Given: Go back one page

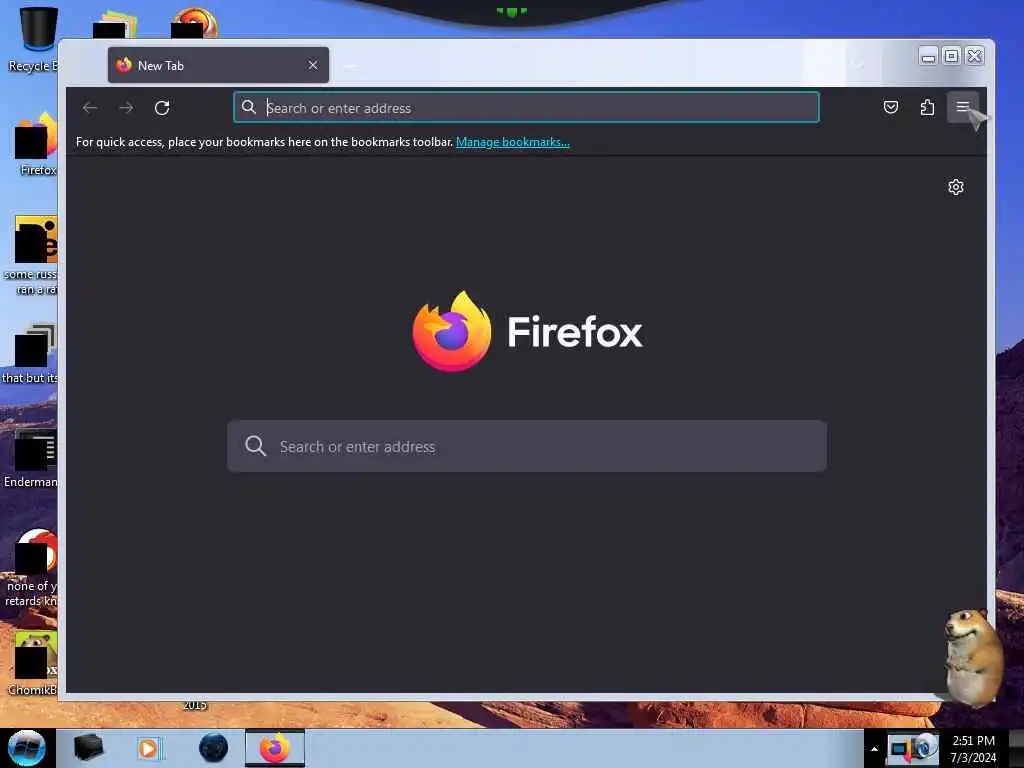Looking at the screenshot, I should 90,108.
